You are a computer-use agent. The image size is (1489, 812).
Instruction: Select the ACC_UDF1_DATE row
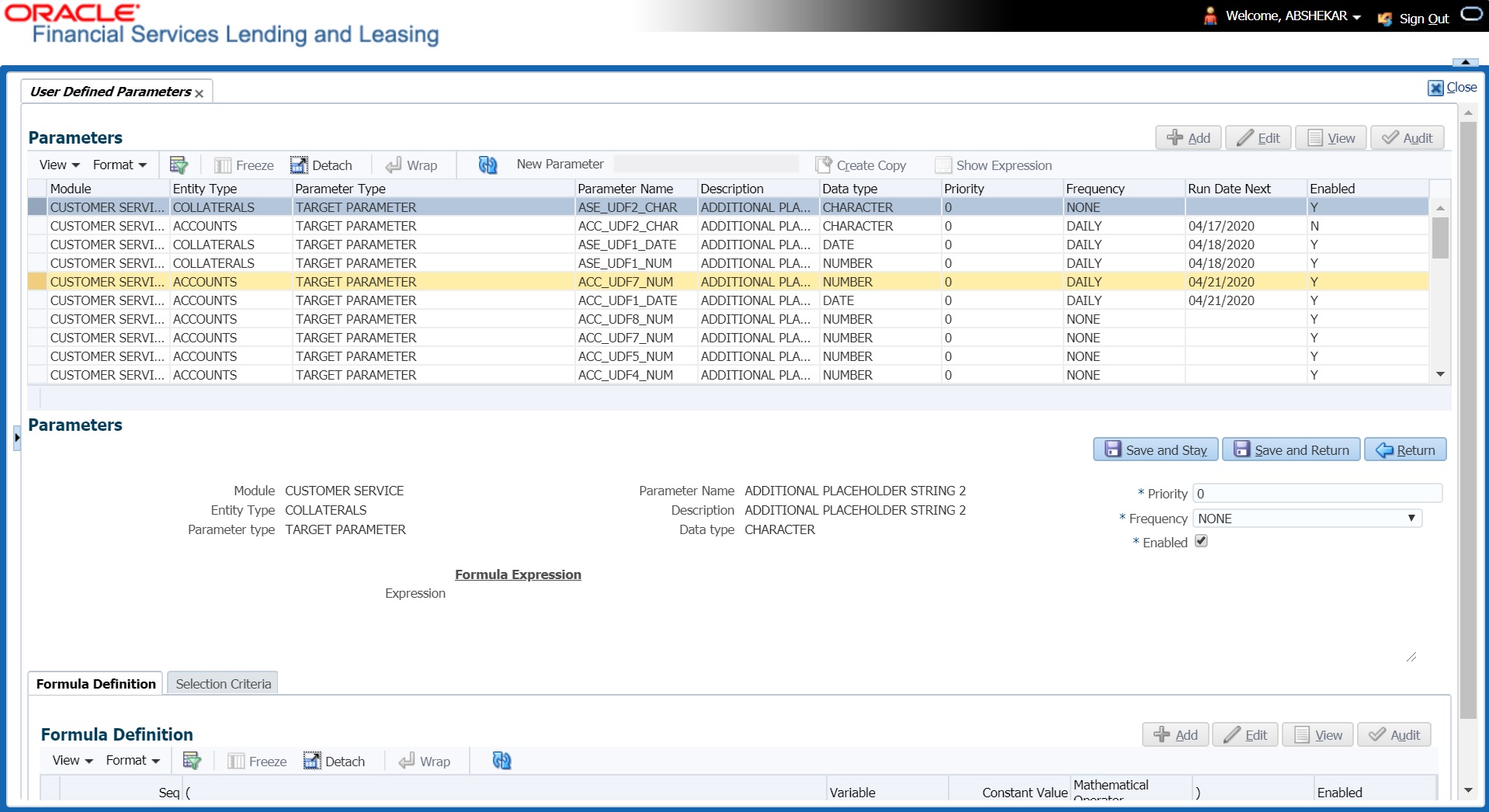coord(728,300)
